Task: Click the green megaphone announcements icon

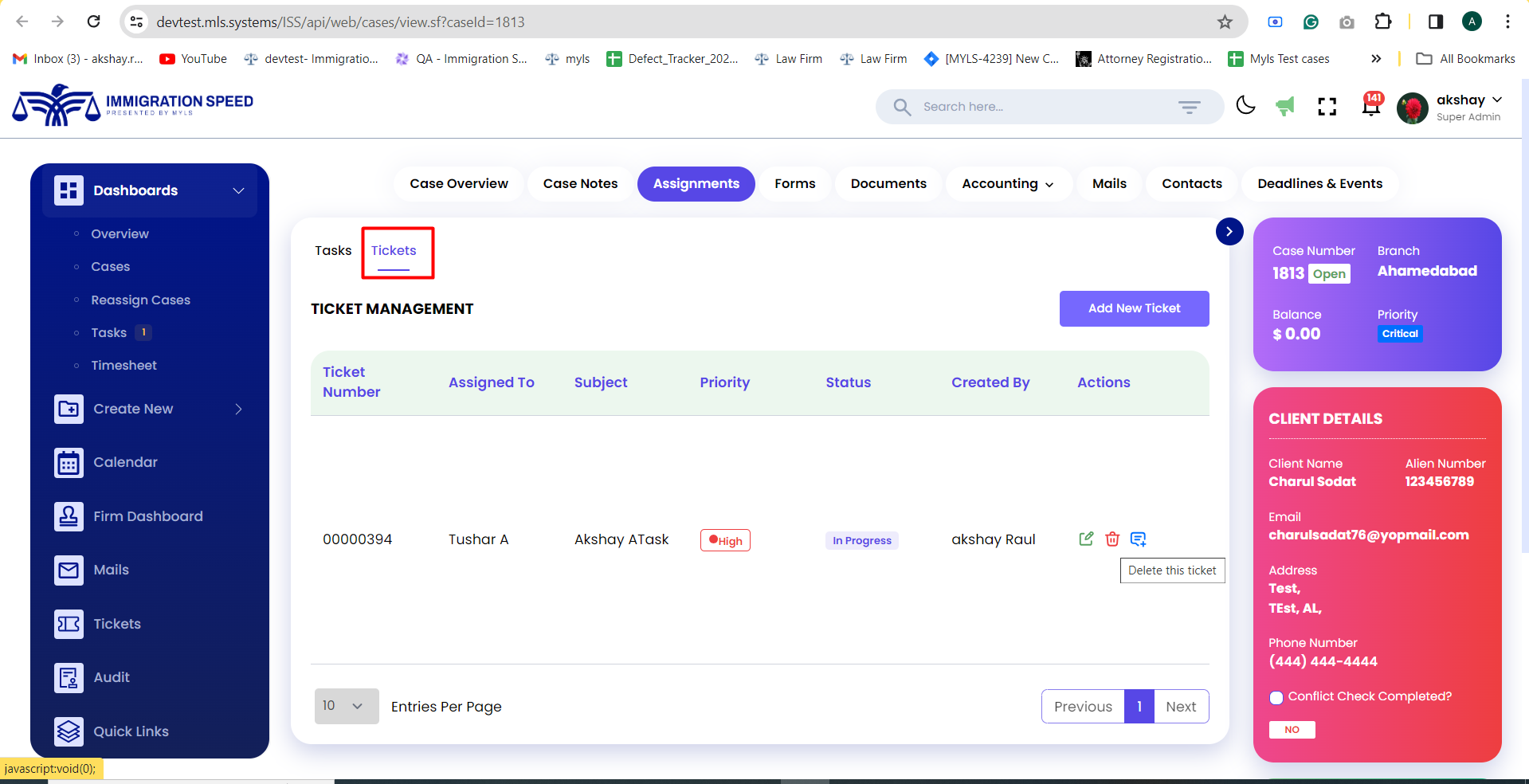Action: point(1284,106)
